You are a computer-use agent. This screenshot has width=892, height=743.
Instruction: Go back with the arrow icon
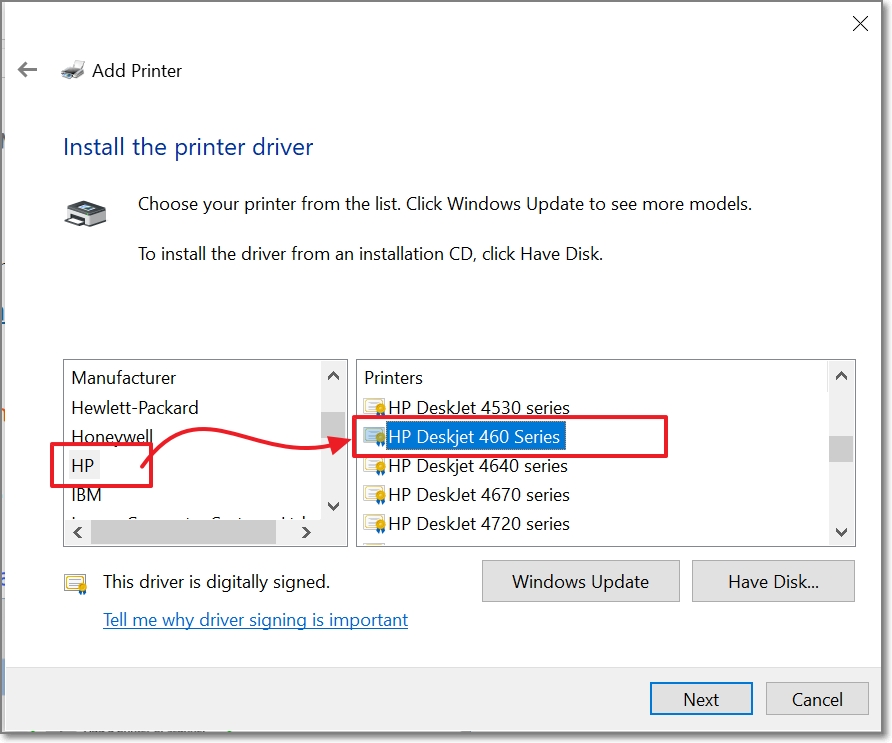[x=27, y=70]
